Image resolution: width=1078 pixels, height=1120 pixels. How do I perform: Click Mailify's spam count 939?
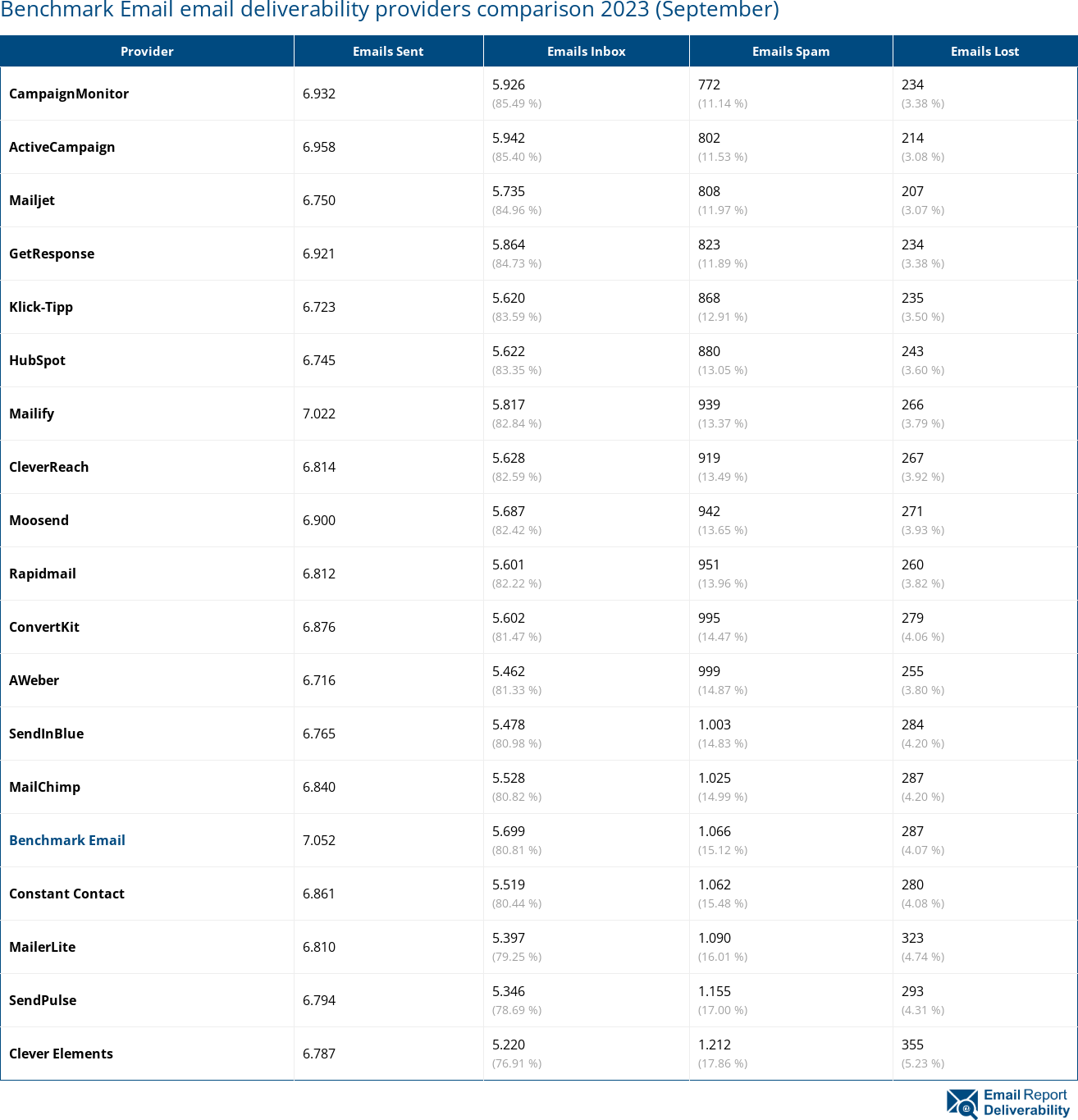click(x=709, y=405)
